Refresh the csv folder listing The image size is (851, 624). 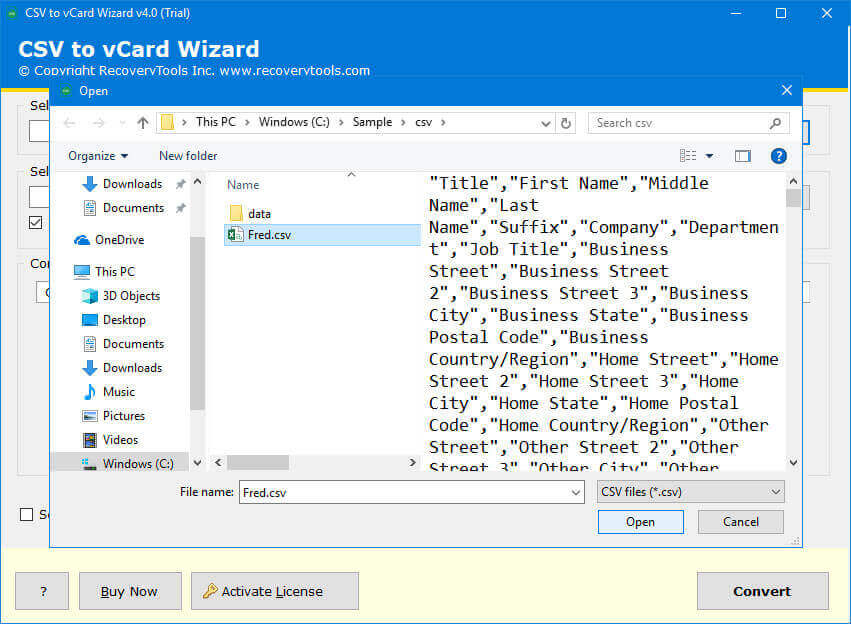(x=566, y=123)
